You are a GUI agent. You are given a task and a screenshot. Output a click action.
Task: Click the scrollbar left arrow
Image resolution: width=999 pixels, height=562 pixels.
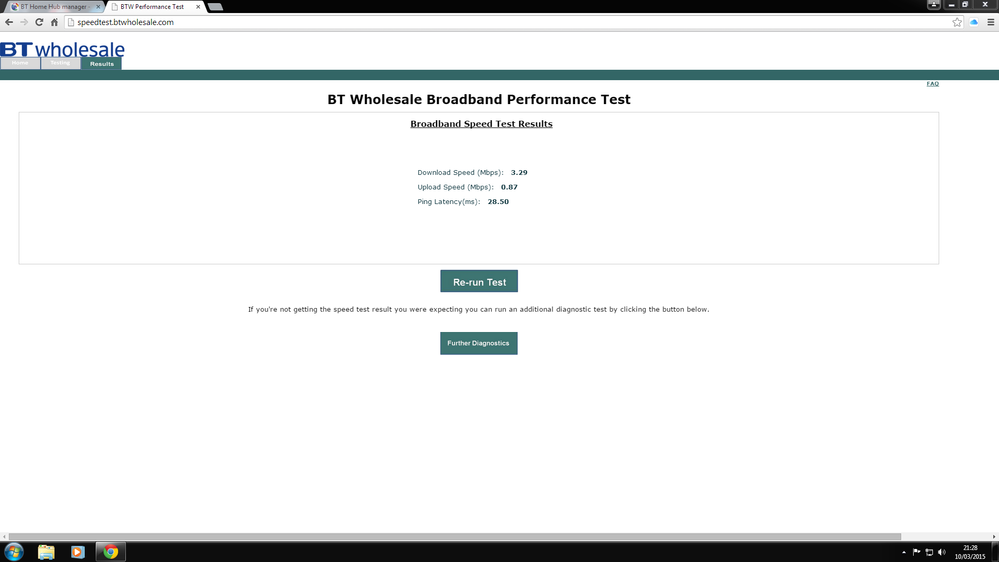[x=4, y=537]
